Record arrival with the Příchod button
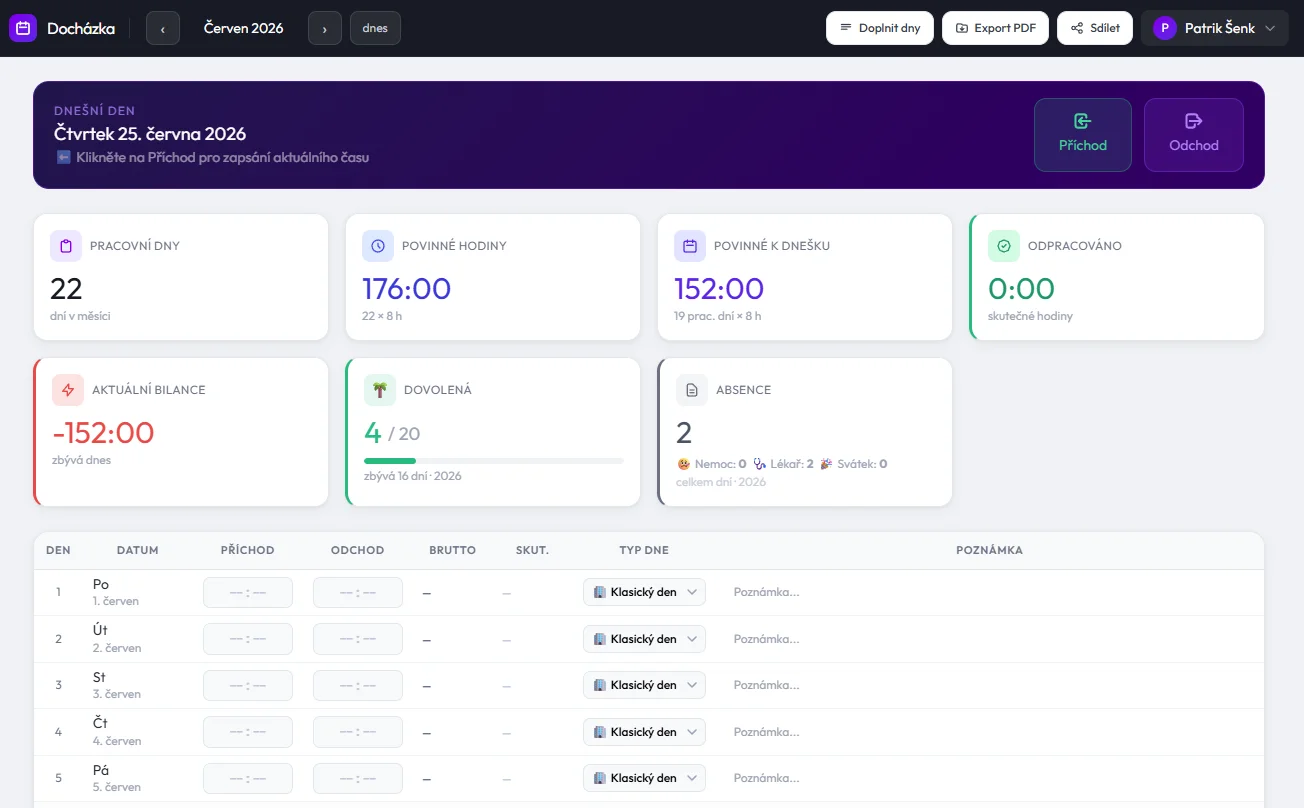 coord(1083,135)
